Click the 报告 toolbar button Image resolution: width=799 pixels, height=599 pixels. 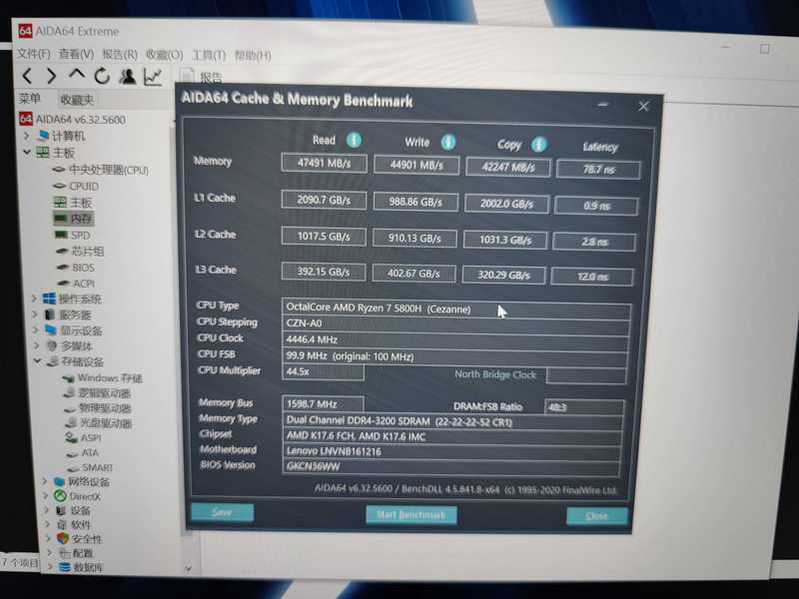pyautogui.click(x=203, y=77)
